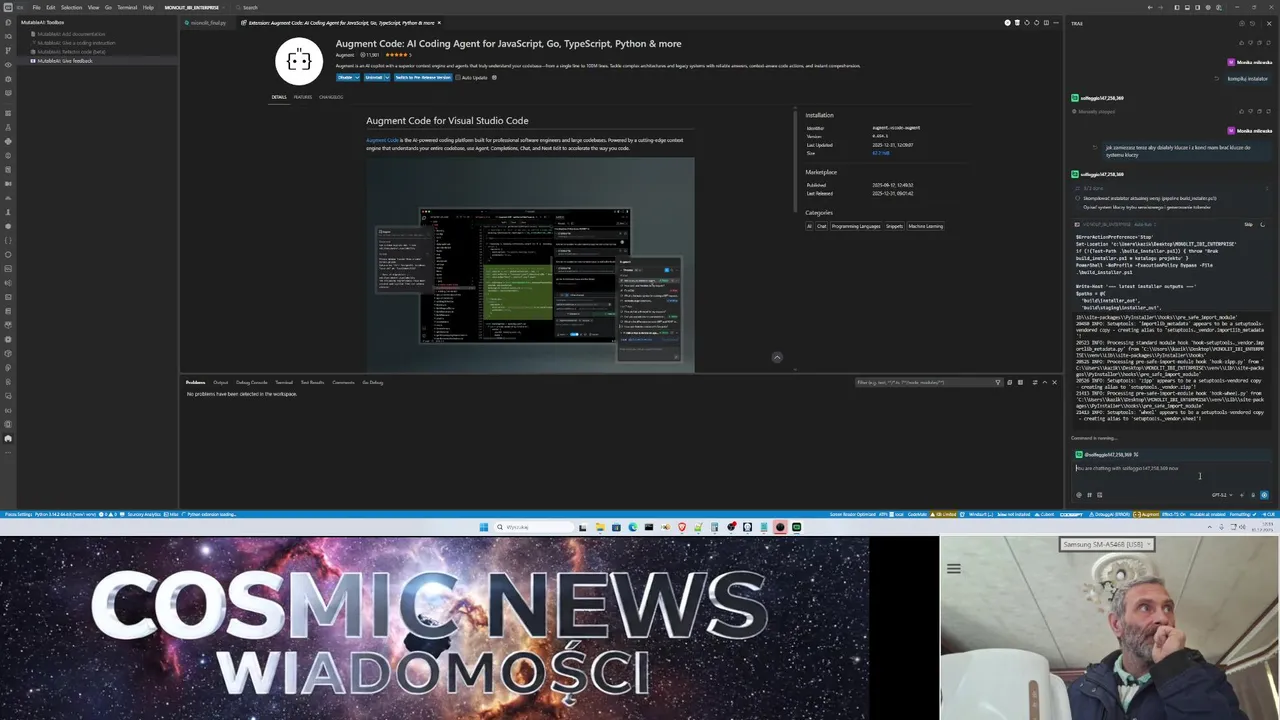Open extension settings gear next to Auto Update

pyautogui.click(x=494, y=77)
